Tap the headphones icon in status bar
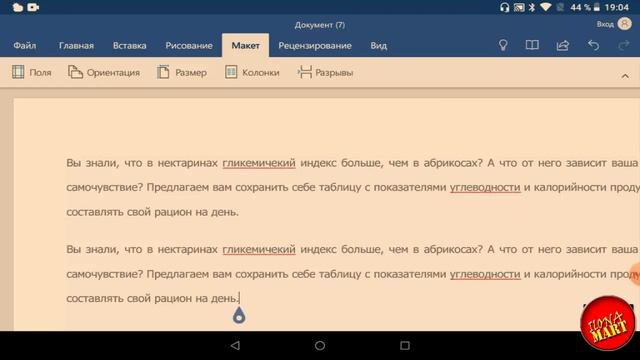This screenshot has height=360, width=640. [x=504, y=7]
